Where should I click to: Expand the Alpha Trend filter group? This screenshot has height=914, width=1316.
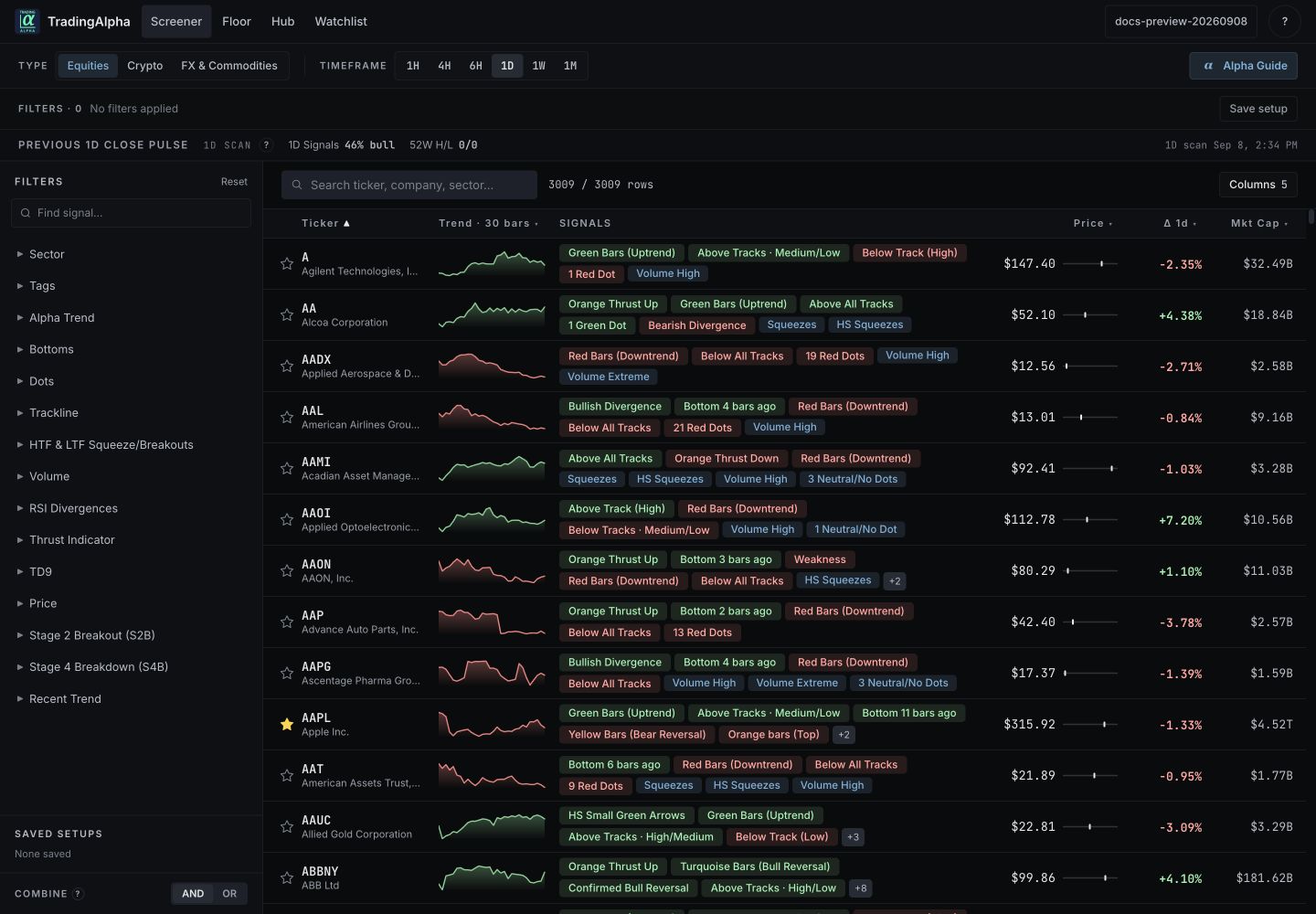[x=132, y=318]
